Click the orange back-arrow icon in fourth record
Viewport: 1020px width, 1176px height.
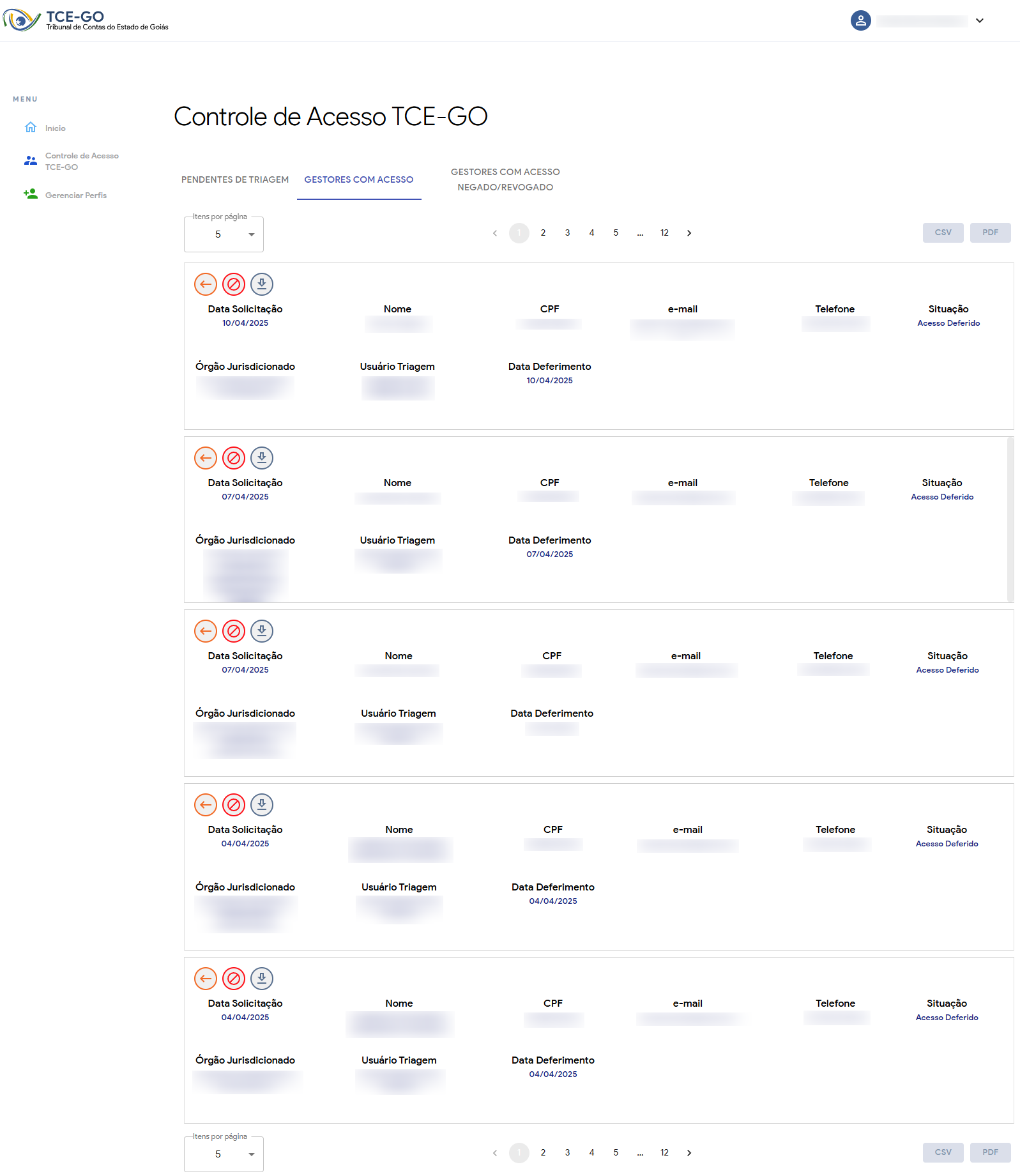coord(206,805)
